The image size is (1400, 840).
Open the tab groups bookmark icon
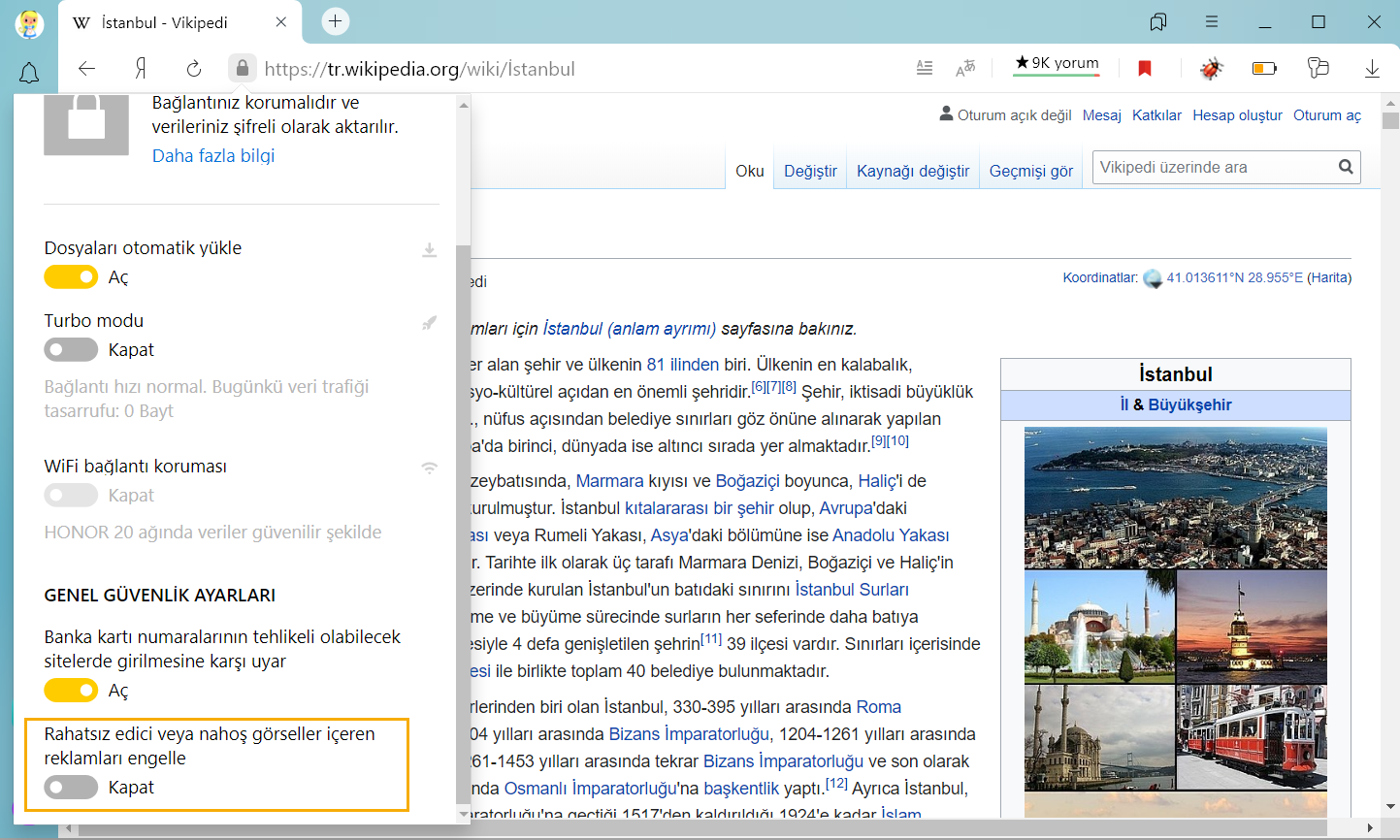tap(1158, 21)
